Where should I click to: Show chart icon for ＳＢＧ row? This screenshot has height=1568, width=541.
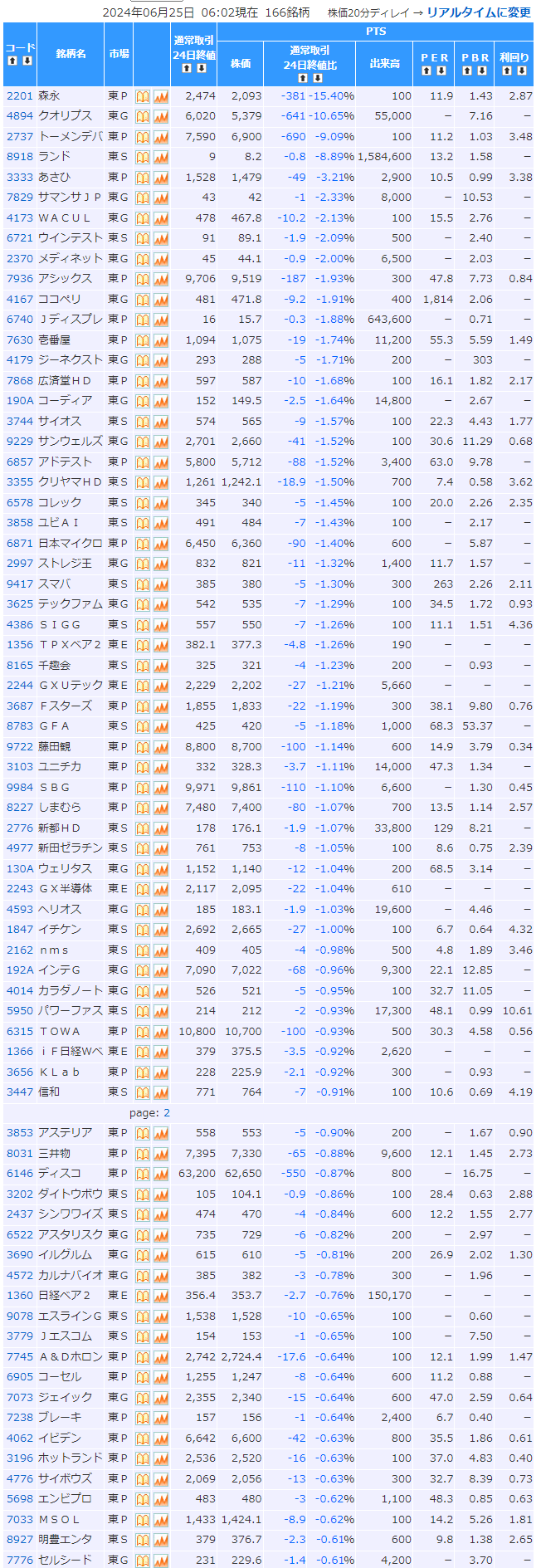(x=161, y=788)
